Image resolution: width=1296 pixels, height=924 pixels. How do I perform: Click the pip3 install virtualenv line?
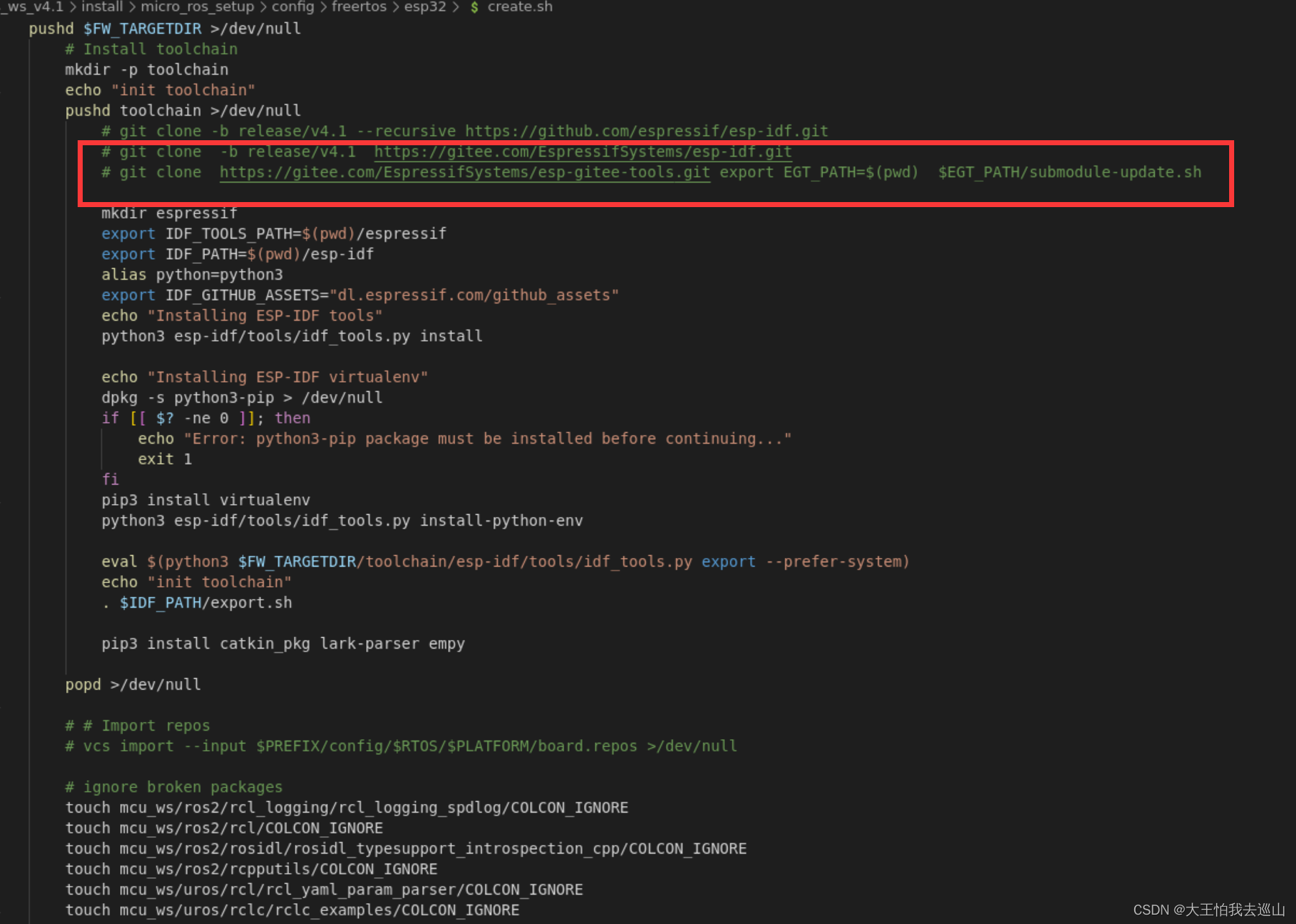(x=206, y=500)
